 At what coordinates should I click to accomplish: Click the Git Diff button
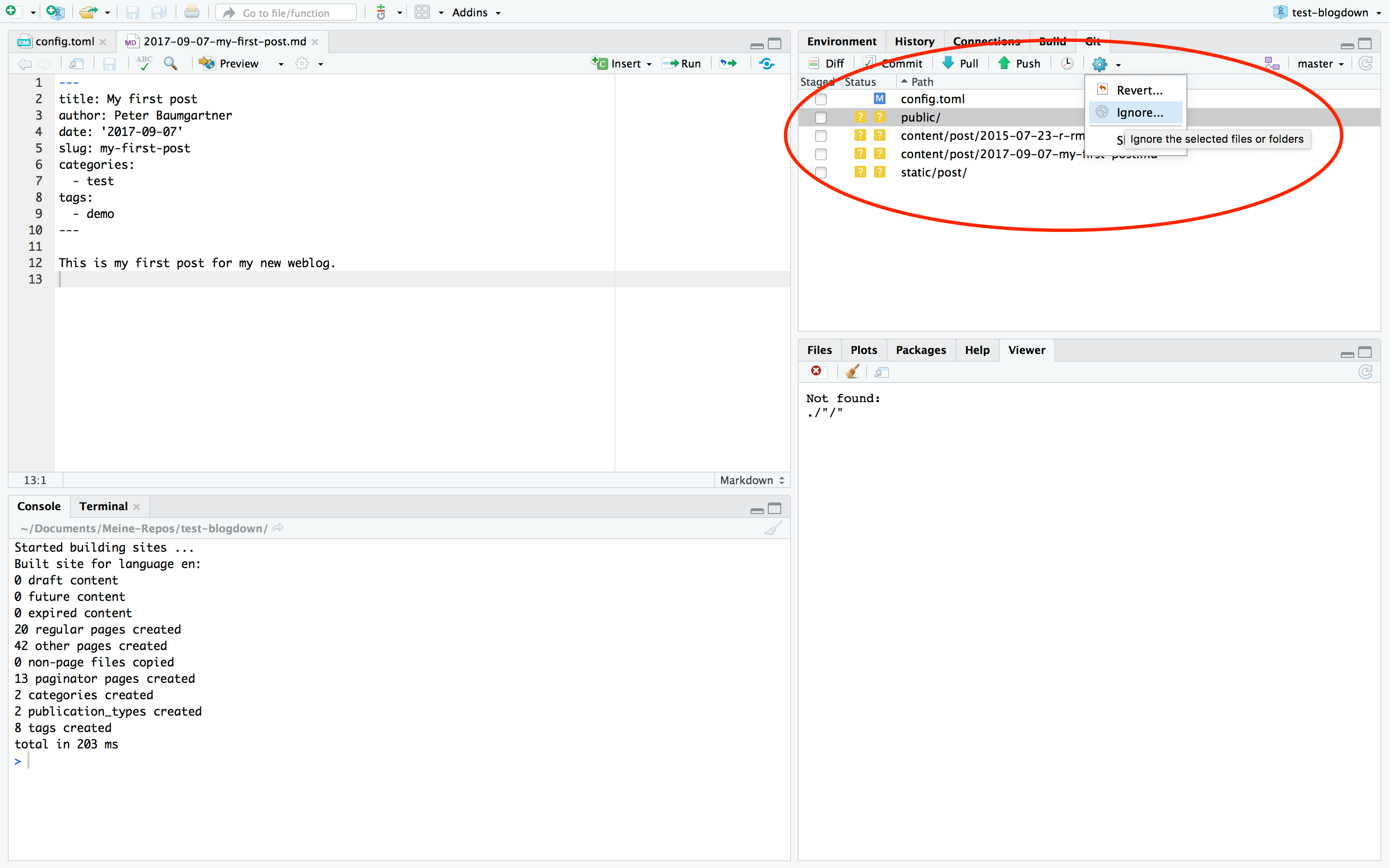(x=827, y=63)
